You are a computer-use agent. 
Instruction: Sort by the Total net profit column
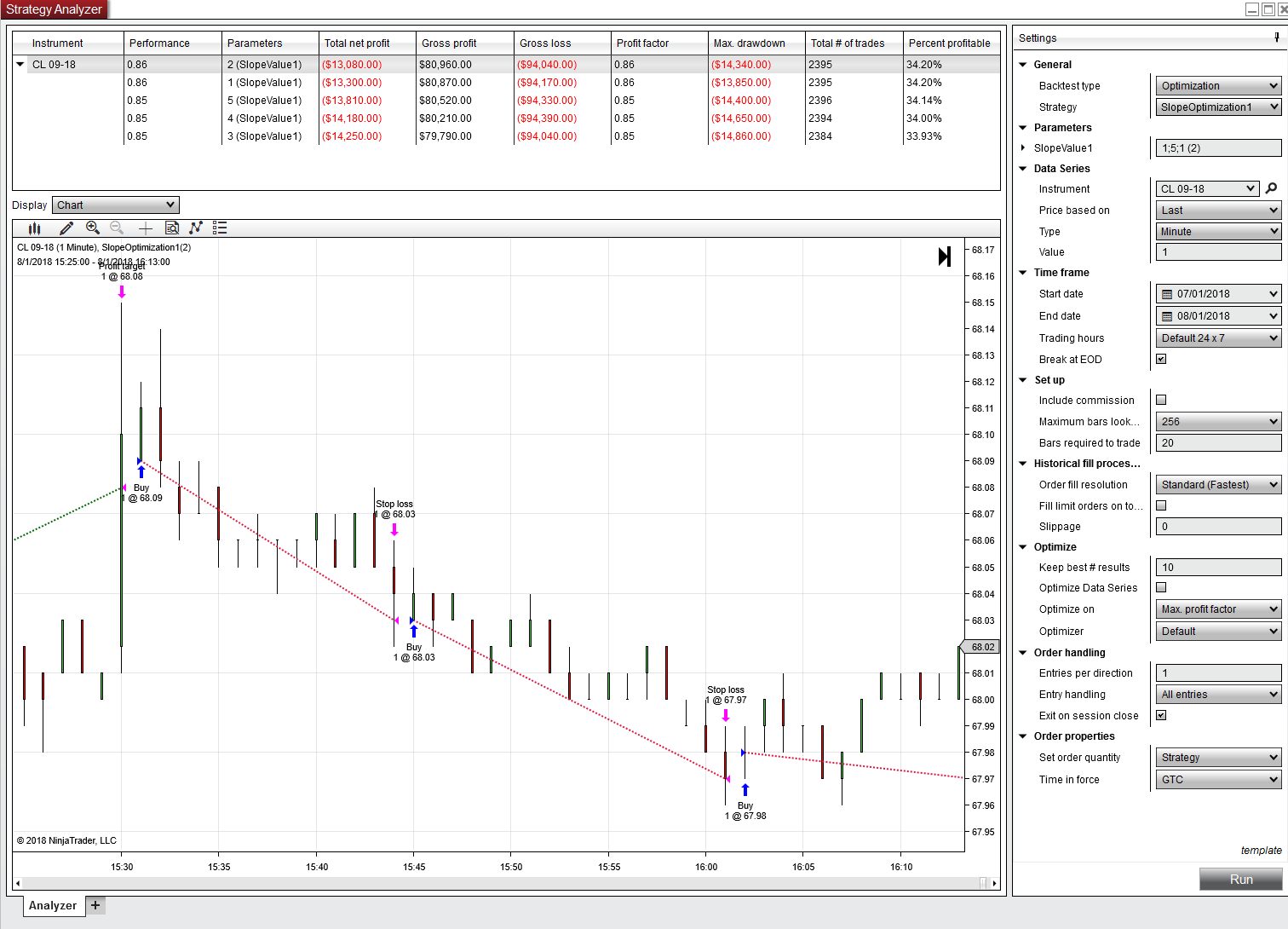coord(367,43)
